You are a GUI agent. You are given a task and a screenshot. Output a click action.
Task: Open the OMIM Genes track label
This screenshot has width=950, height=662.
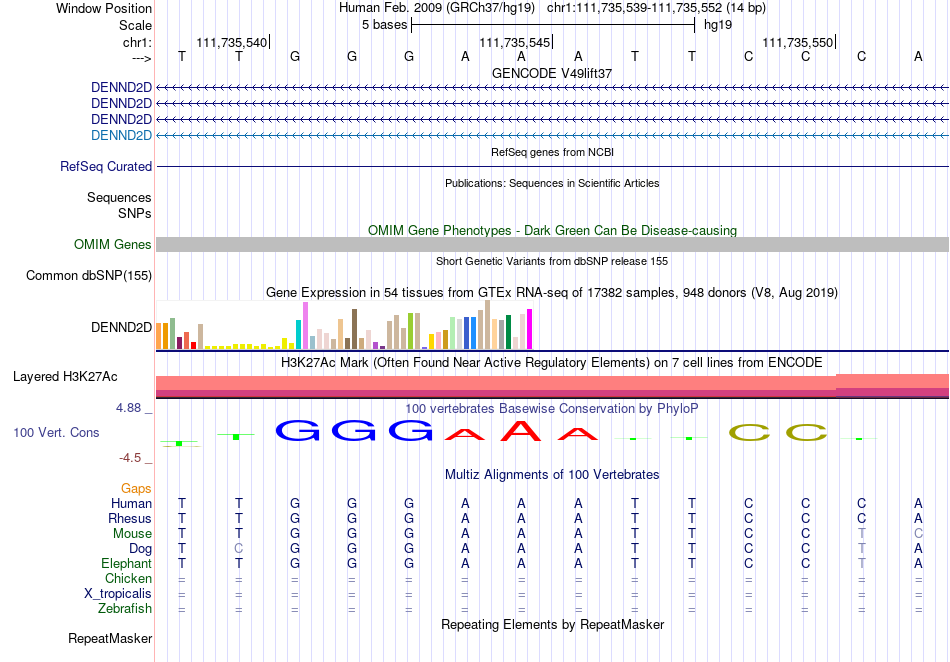113,244
